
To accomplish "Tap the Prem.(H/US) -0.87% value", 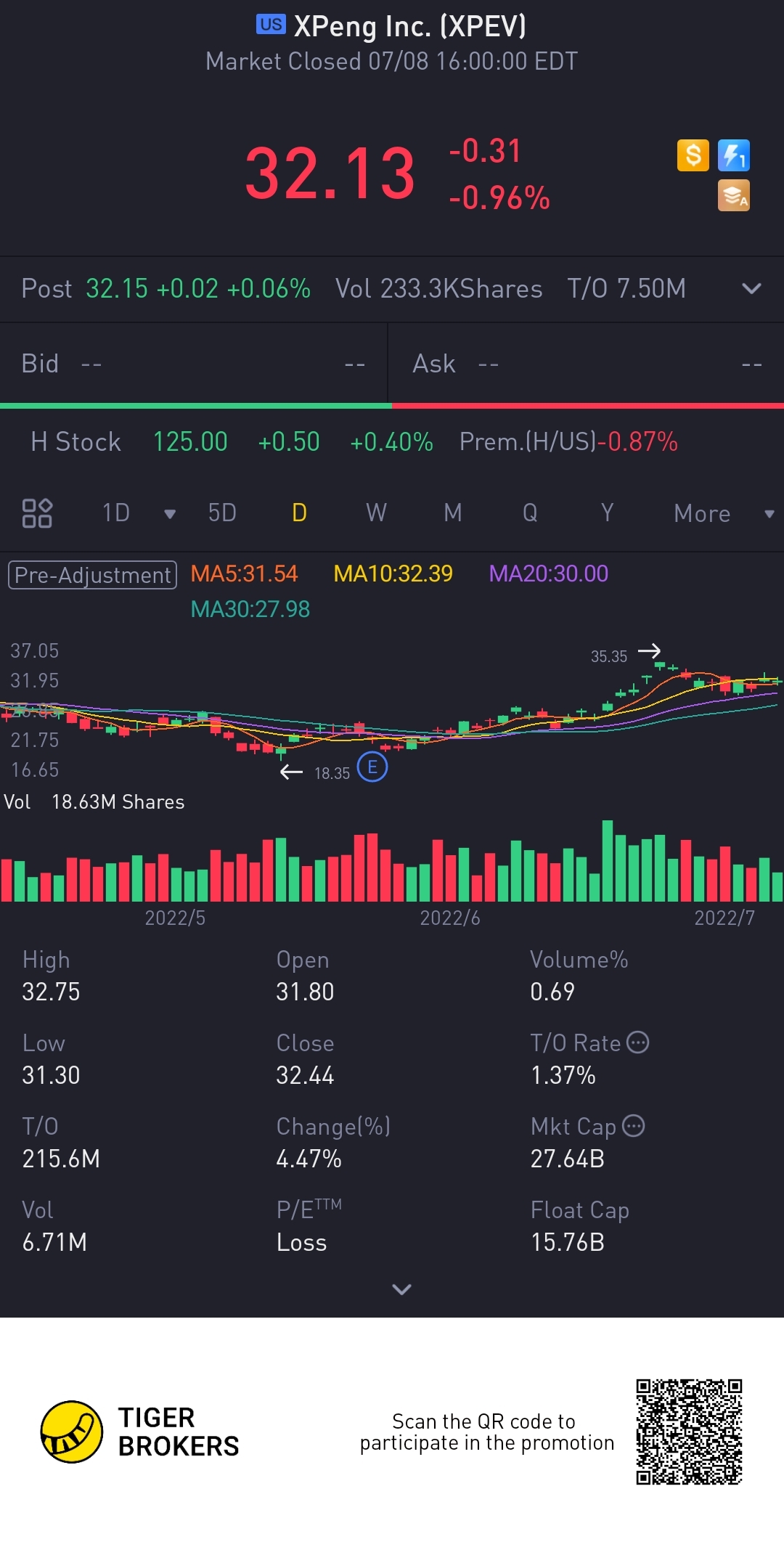I will 568,441.
